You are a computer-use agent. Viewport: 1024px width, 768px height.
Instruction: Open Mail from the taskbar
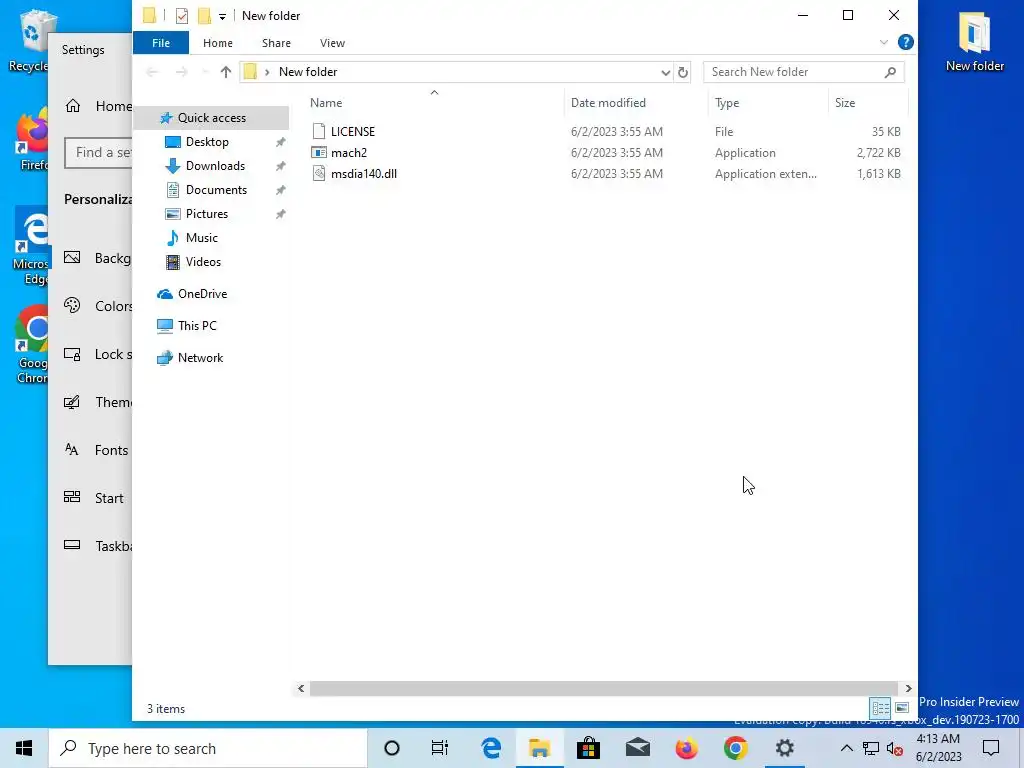pos(637,748)
